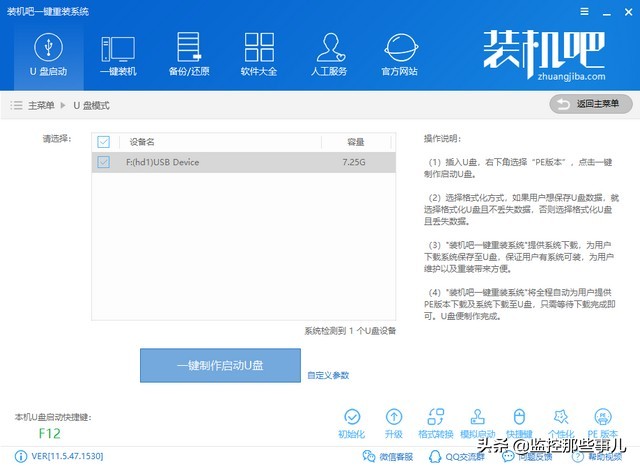Click 一键制作启动U盘 button
This screenshot has width=640, height=467.
220,365
